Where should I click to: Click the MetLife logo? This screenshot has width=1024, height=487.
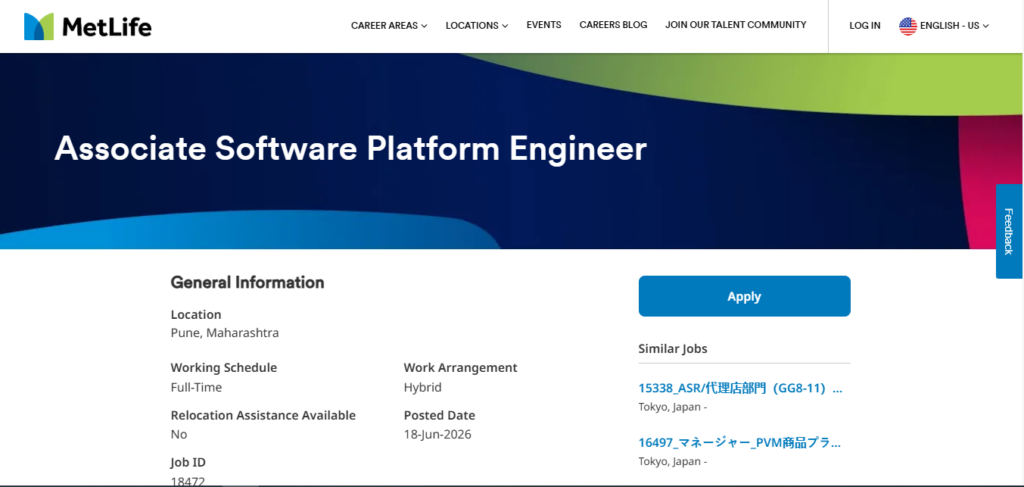tap(88, 26)
